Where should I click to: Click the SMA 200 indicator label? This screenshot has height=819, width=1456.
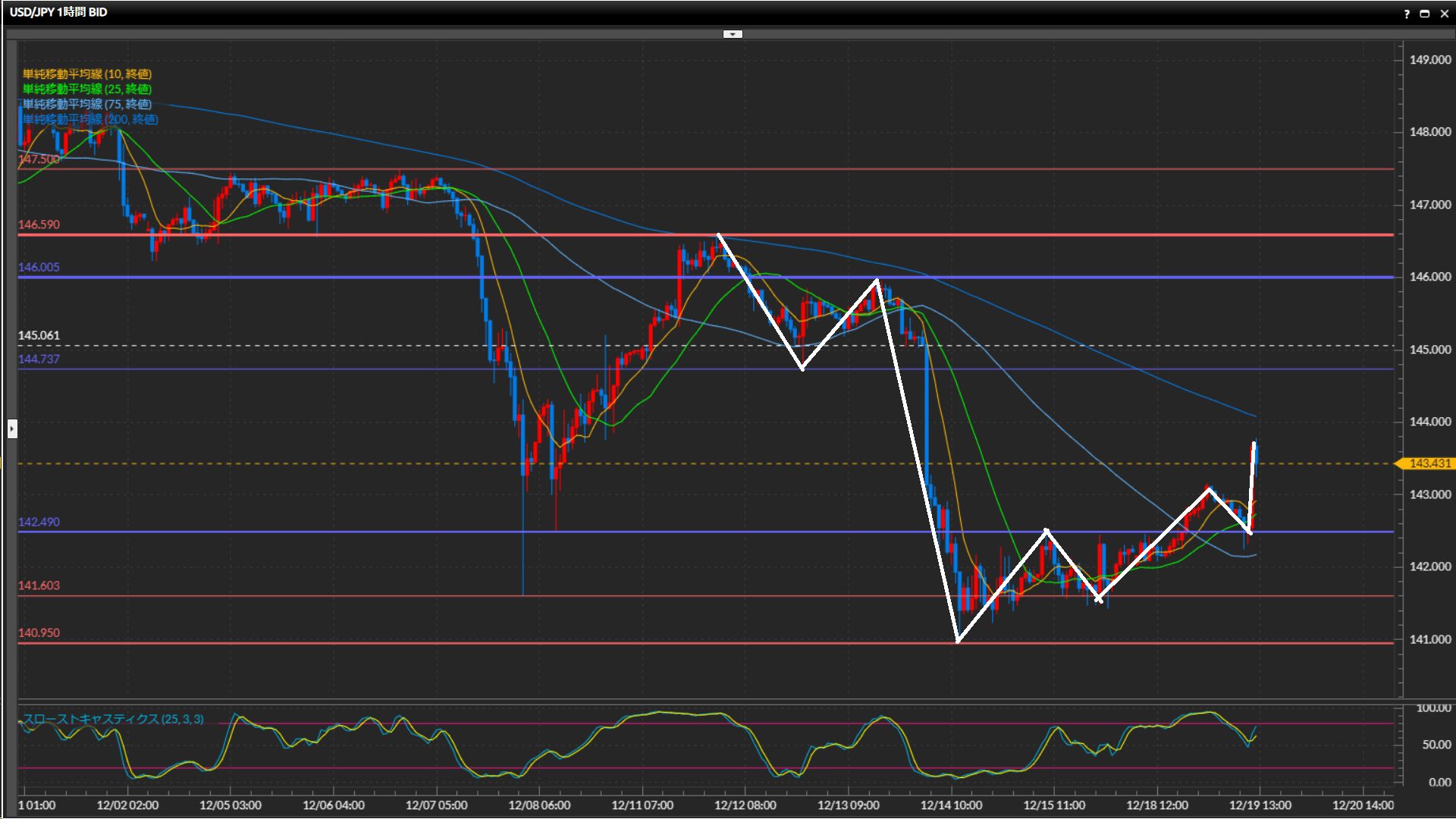(89, 119)
